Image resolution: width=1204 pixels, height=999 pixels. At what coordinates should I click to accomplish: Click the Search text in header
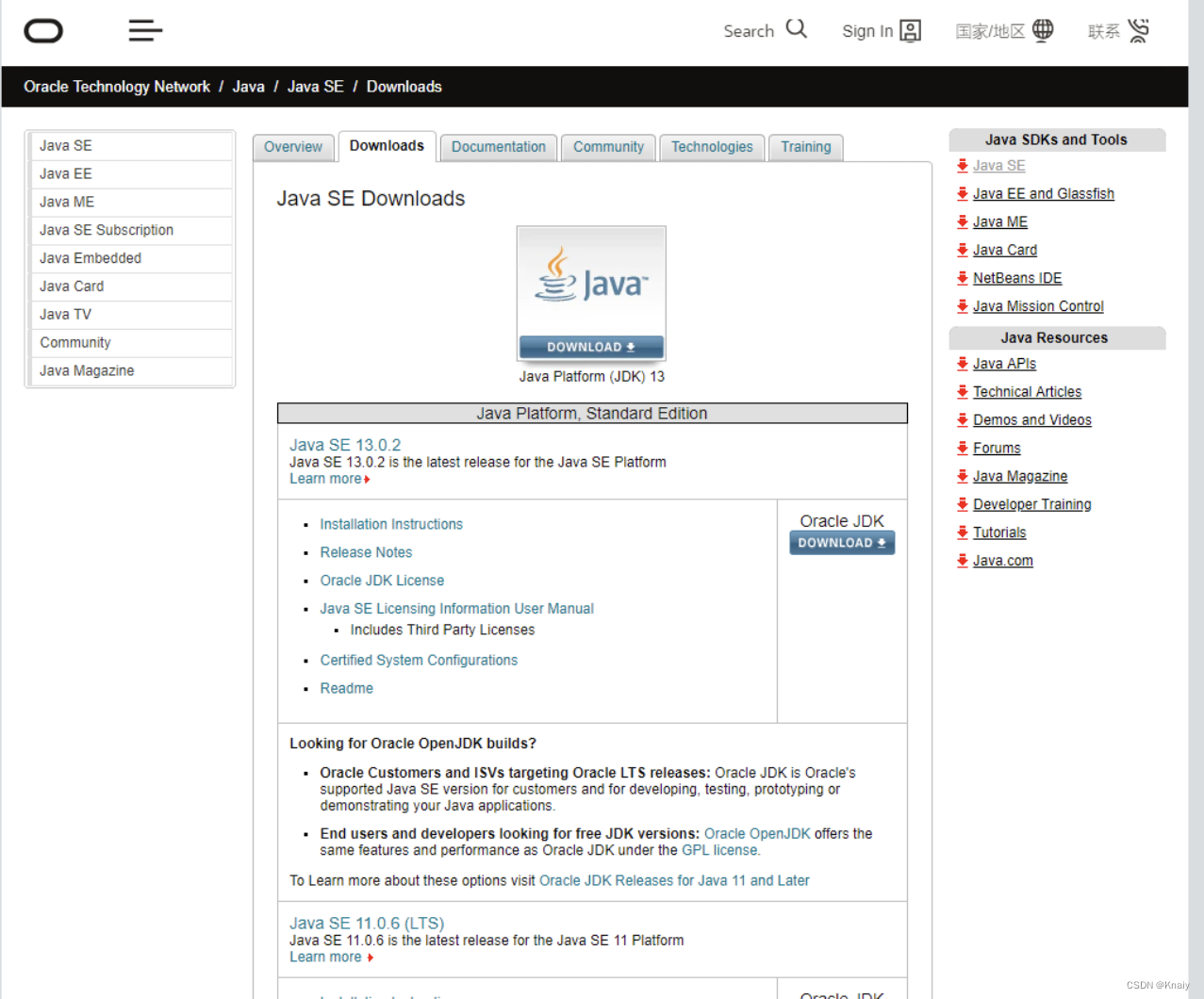[749, 31]
